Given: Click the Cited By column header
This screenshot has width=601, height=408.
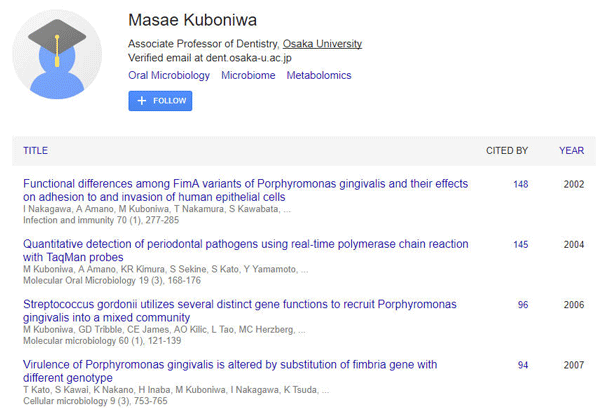Looking at the screenshot, I should [507, 151].
